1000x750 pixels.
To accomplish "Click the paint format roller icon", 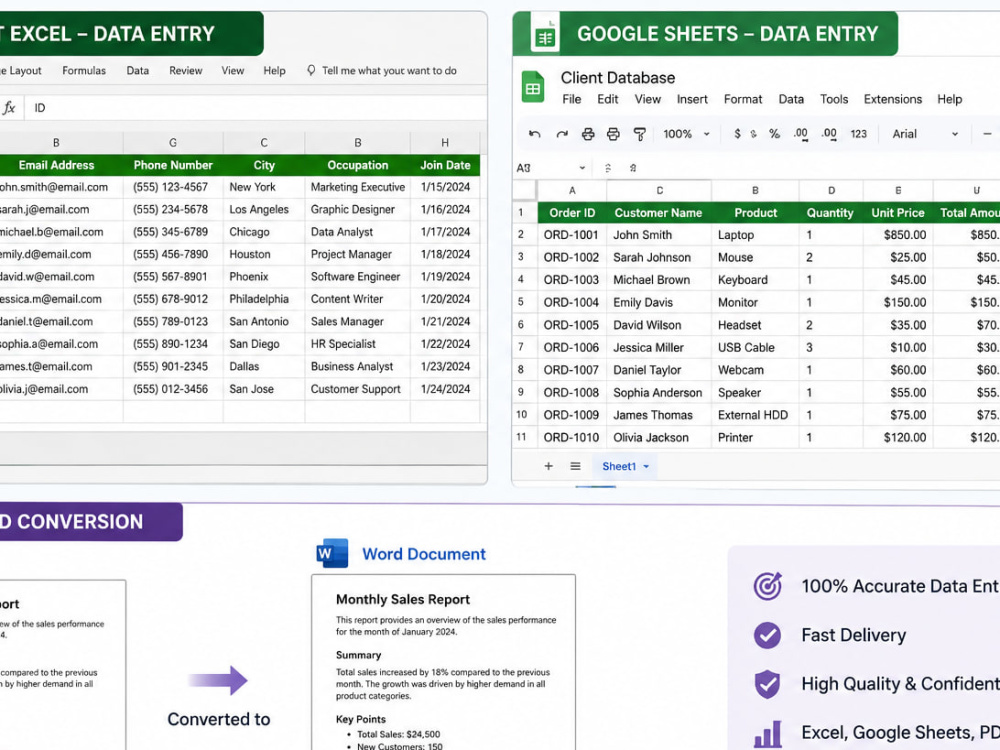I will coord(639,134).
